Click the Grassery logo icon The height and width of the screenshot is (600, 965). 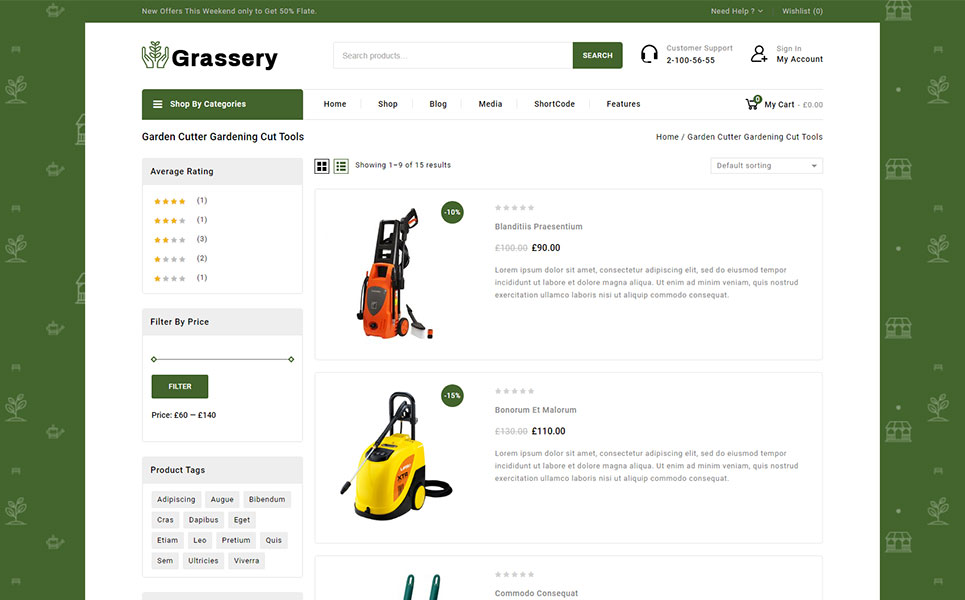click(155, 55)
